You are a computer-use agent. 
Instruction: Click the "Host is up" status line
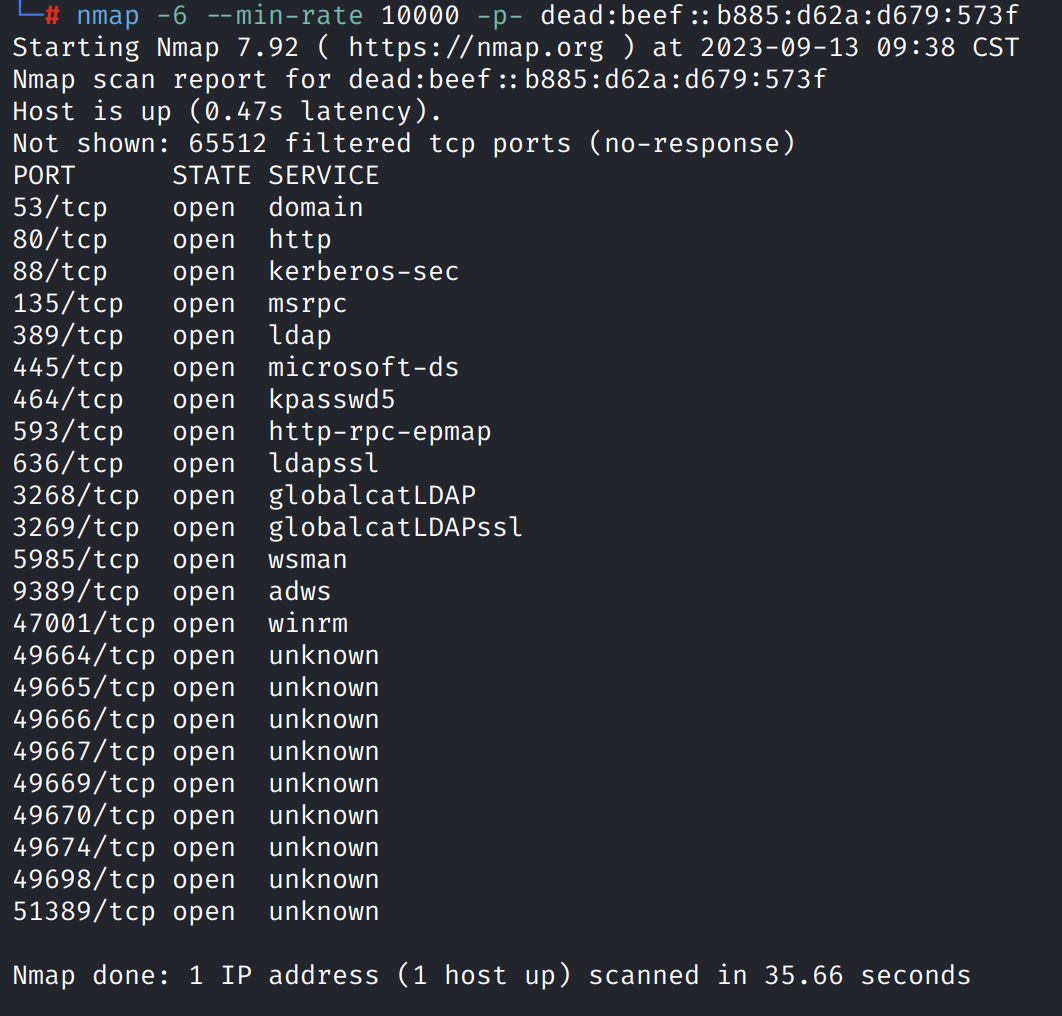(227, 111)
